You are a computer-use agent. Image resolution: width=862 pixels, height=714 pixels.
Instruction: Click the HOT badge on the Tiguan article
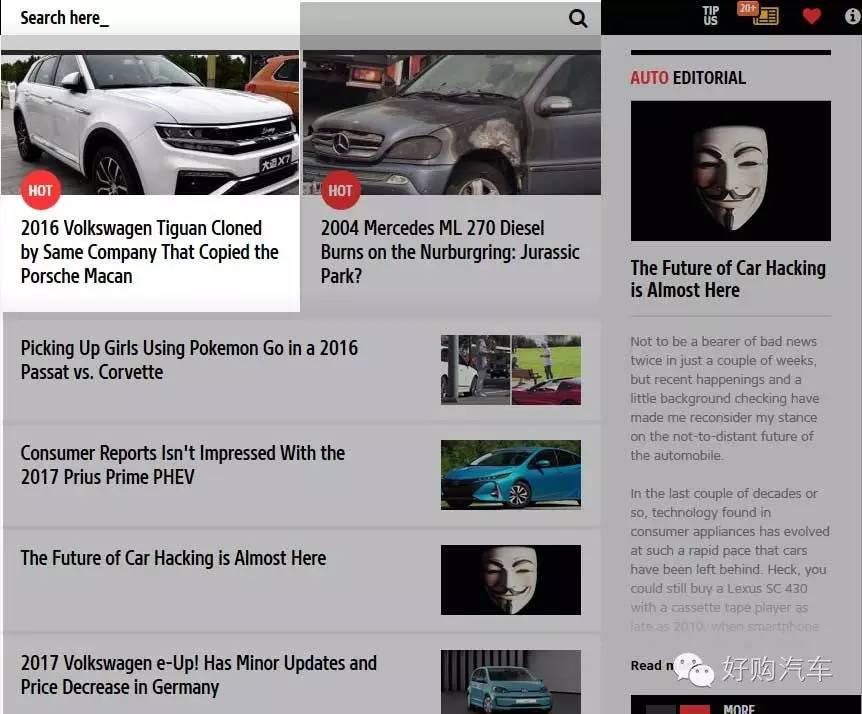tap(40, 190)
